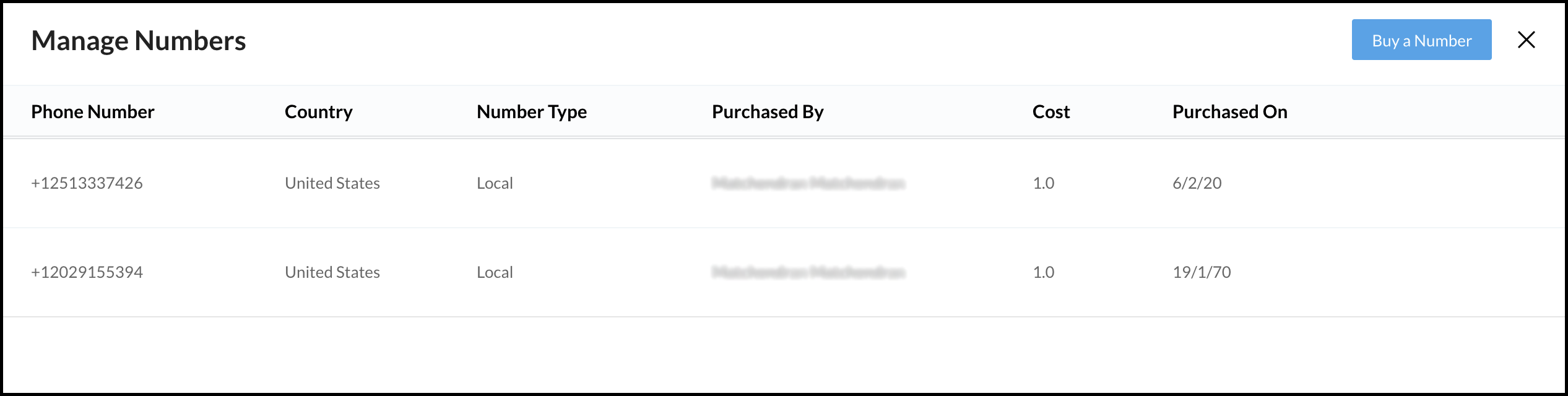The image size is (1568, 396).
Task: Click the Purchased On column header
Action: [1229, 112]
